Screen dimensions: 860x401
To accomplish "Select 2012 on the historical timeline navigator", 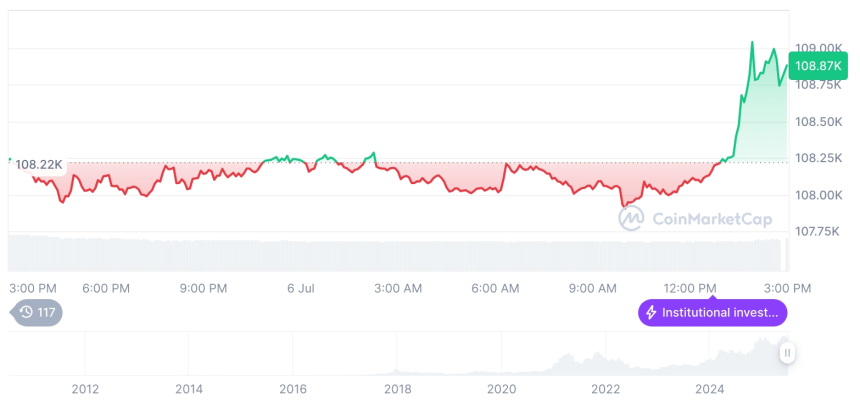I will click(x=85, y=388).
